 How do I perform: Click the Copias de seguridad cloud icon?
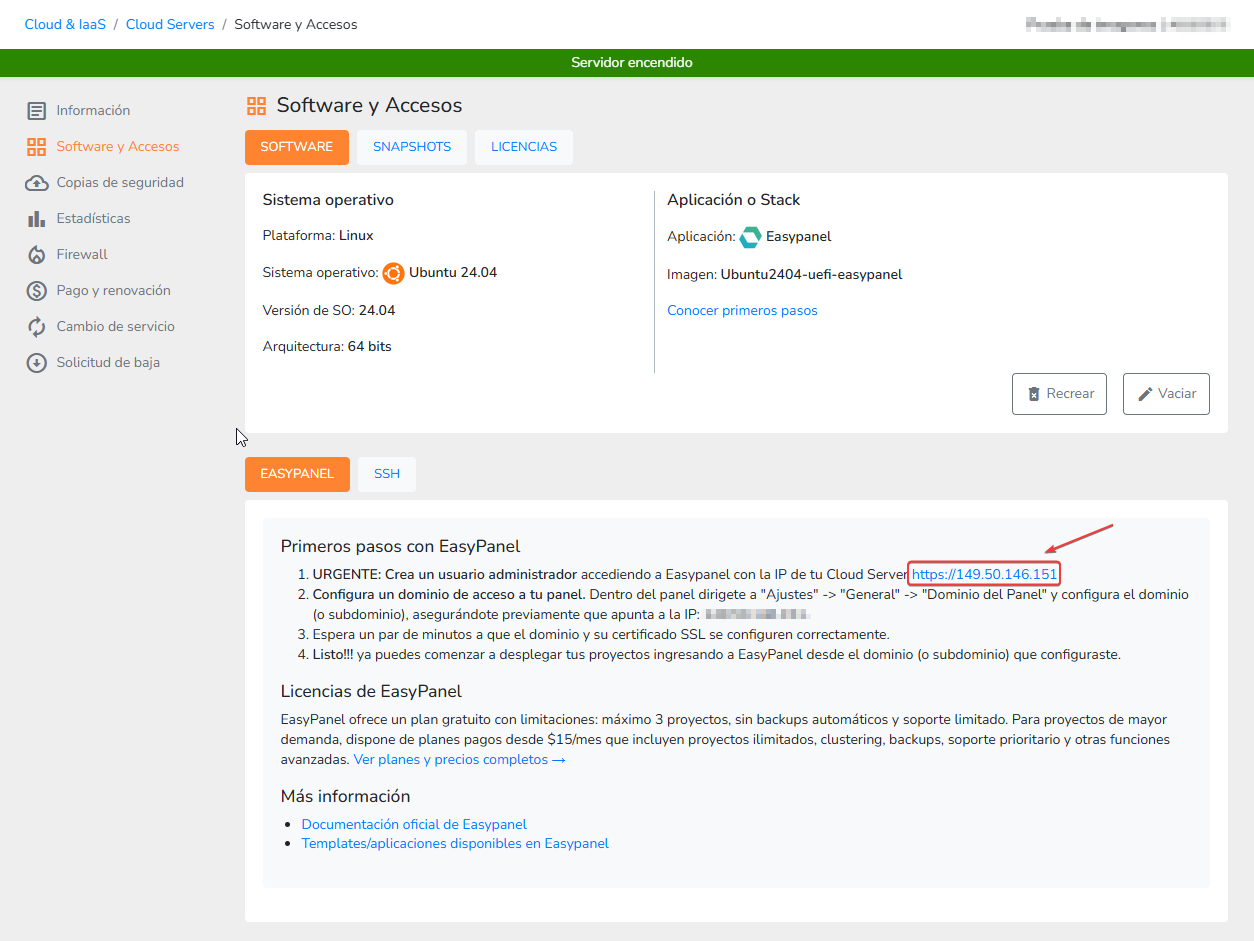[x=37, y=183]
